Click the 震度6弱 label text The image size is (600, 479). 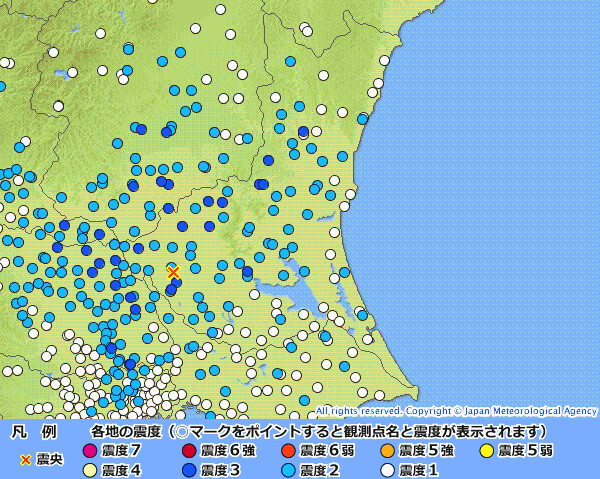[327, 450]
